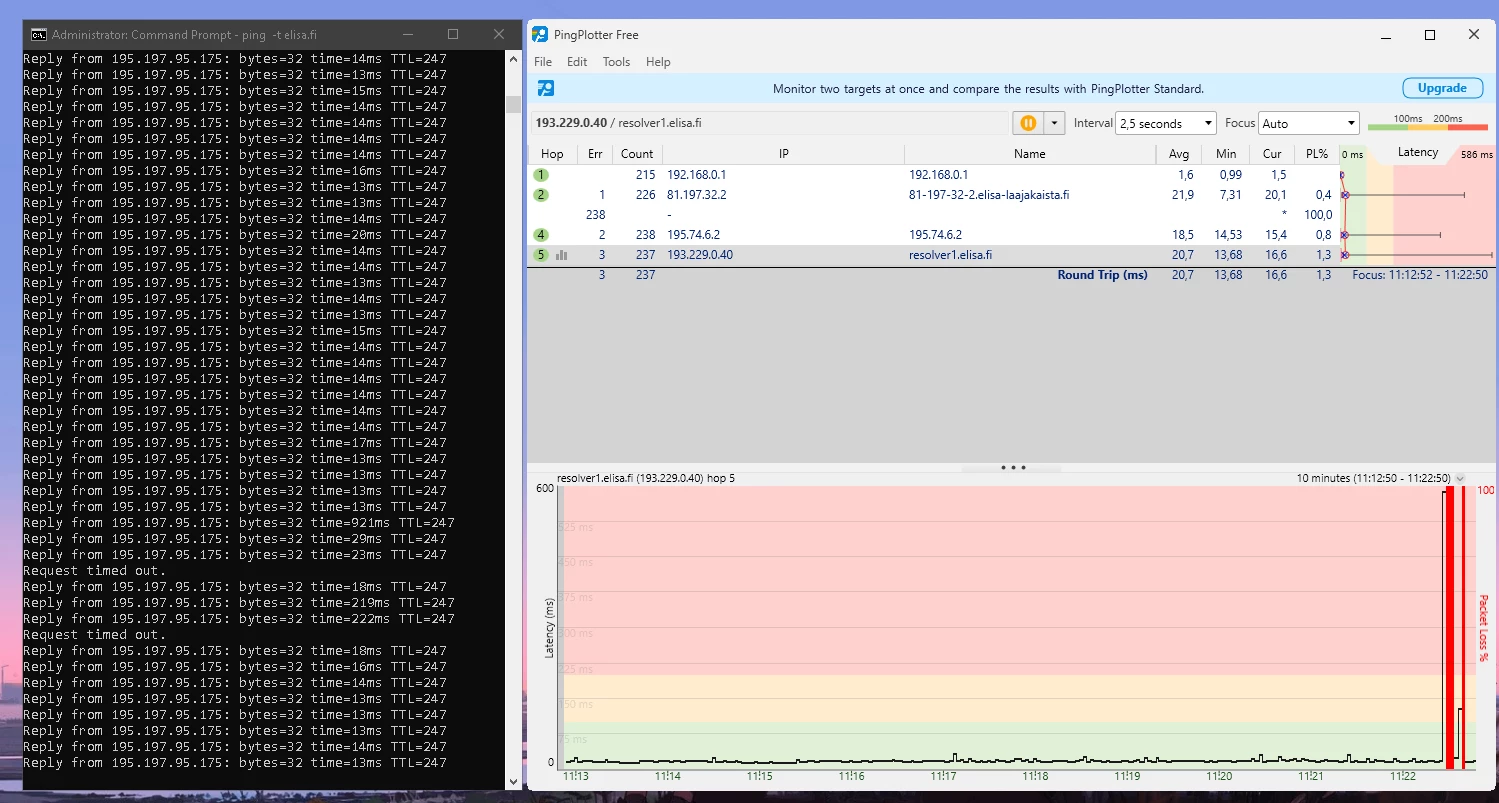Expand the 10 minutes timeline range chevron
1499x803 pixels.
[1460, 479]
